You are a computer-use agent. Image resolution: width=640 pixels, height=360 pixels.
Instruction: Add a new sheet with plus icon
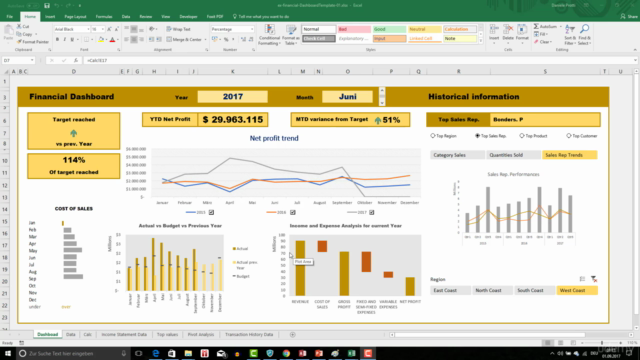click(x=292, y=335)
